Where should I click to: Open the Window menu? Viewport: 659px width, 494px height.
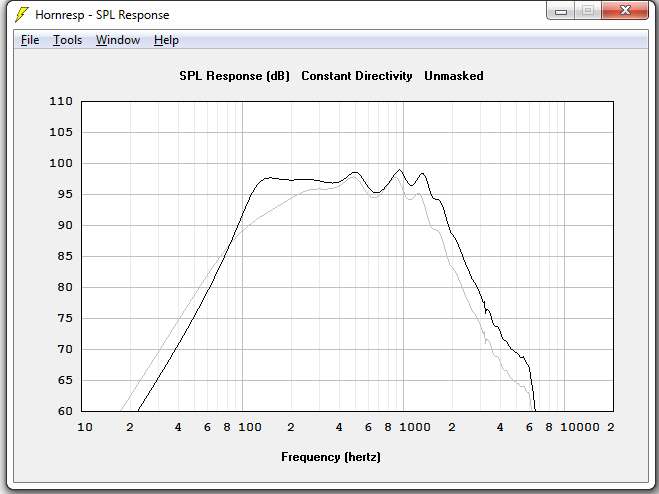click(118, 40)
